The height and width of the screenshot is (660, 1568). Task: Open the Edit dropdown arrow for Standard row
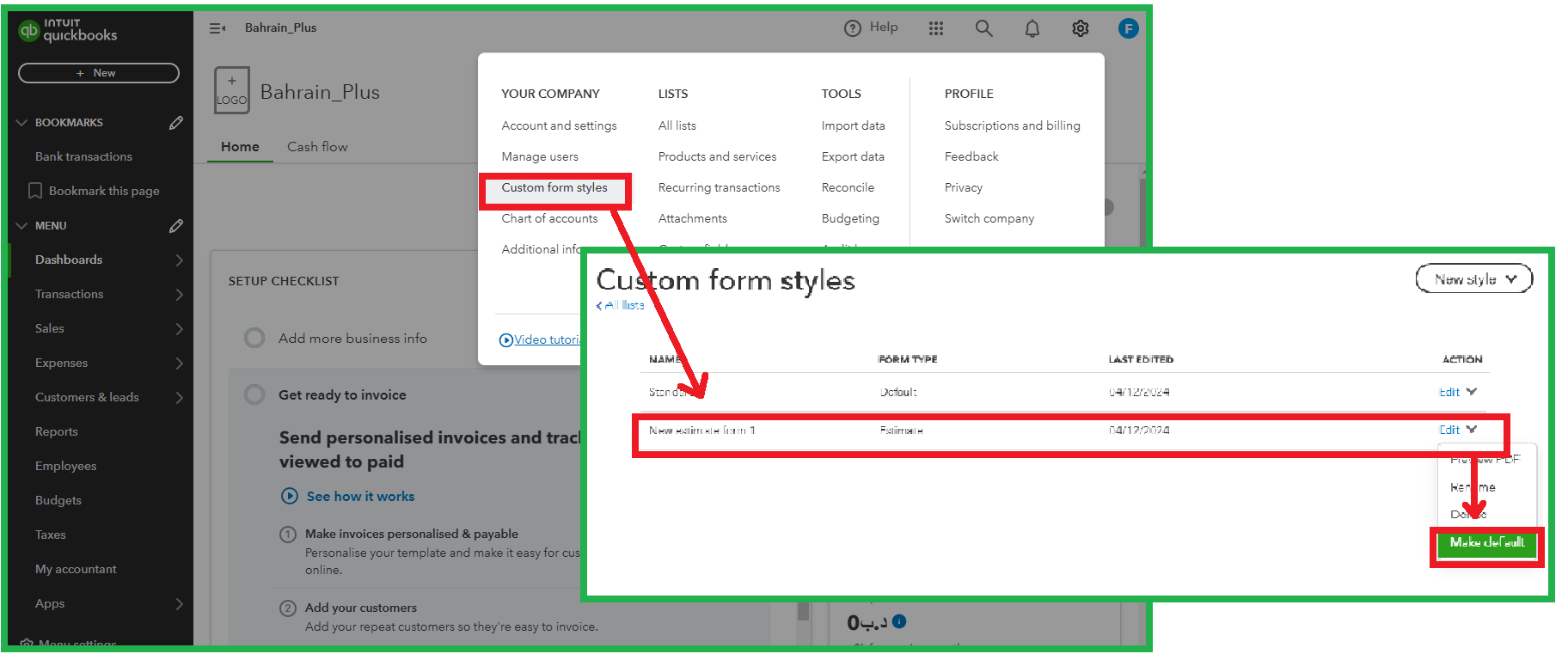[x=1472, y=392]
